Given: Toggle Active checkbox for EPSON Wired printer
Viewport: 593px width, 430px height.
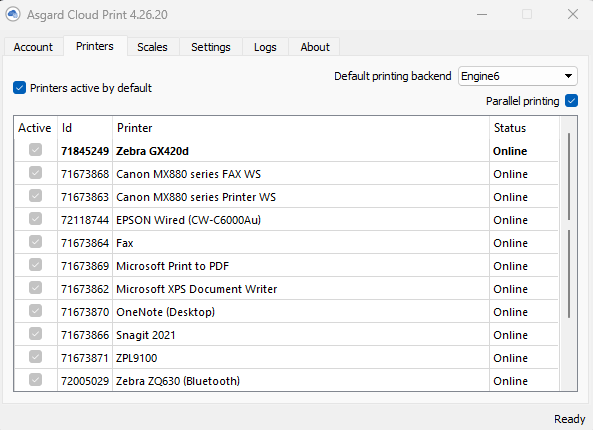Looking at the screenshot, I should tap(36, 219).
